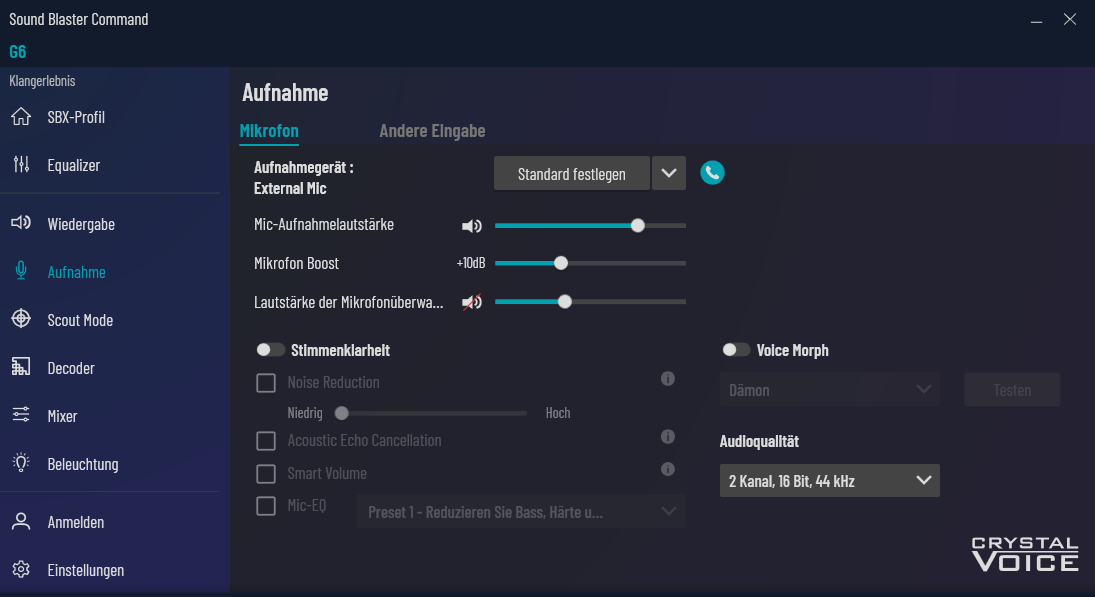
Task: Toggle the Voice Morph switch
Action: pos(735,349)
